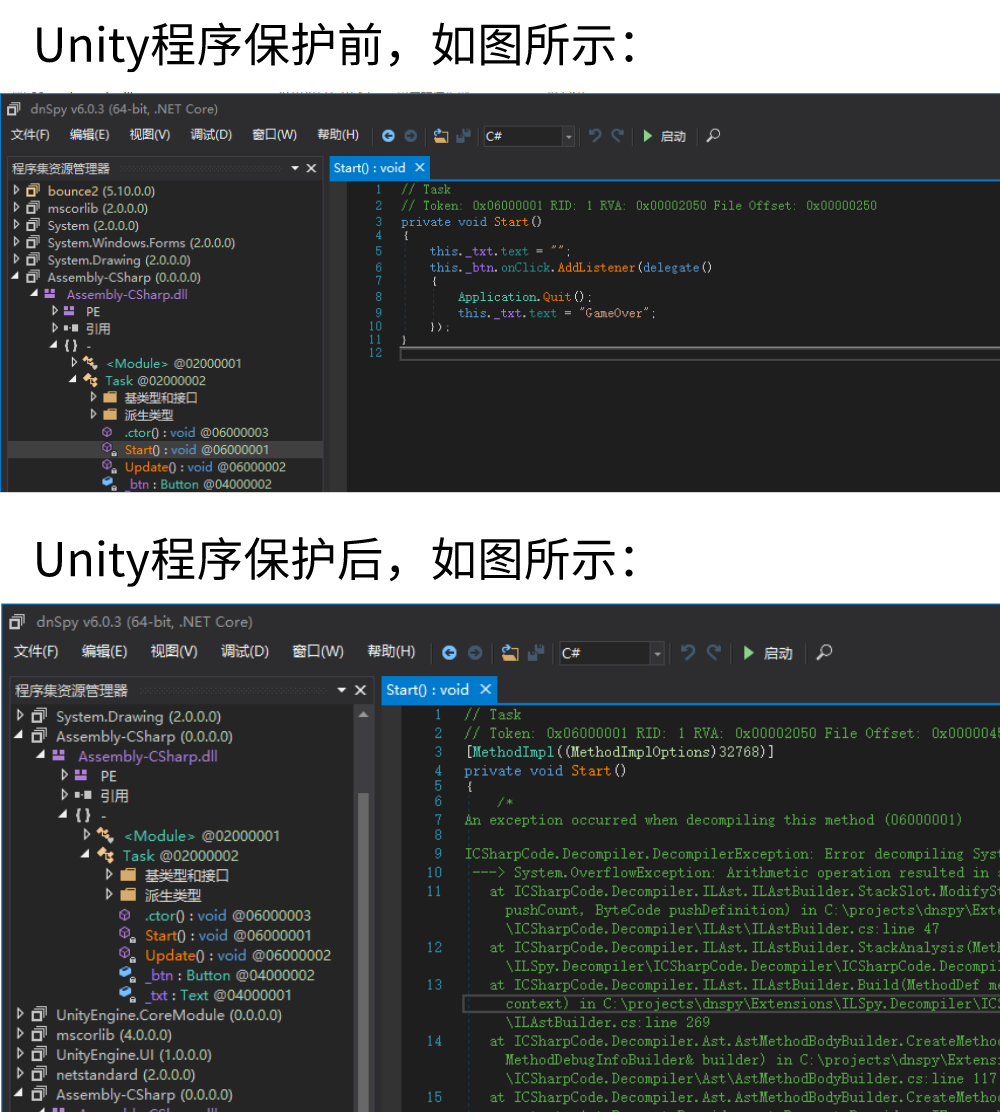Open 调试(D) menu in upper window
Viewport: 1000px width, 1112px height.
click(211, 135)
